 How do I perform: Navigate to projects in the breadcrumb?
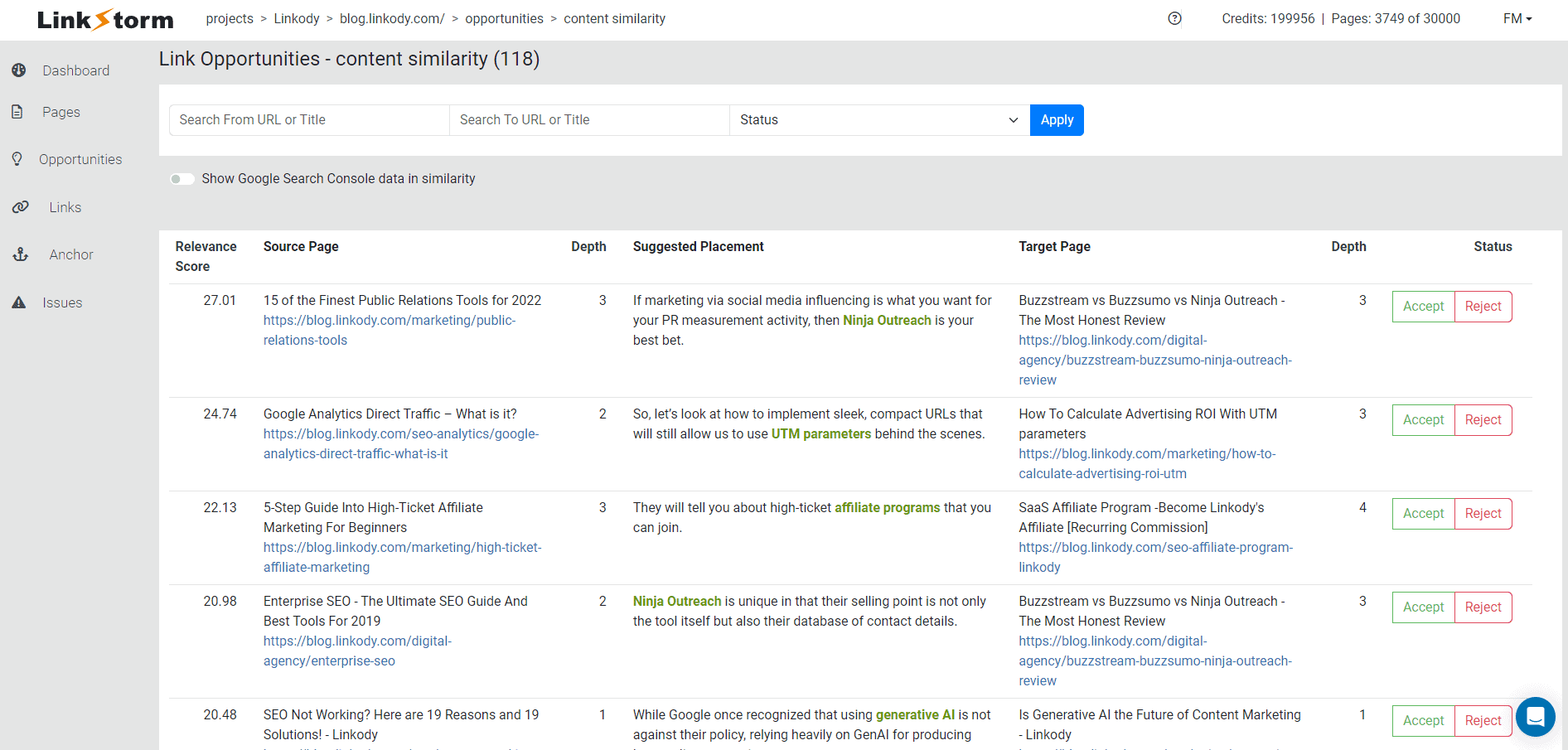click(x=230, y=18)
